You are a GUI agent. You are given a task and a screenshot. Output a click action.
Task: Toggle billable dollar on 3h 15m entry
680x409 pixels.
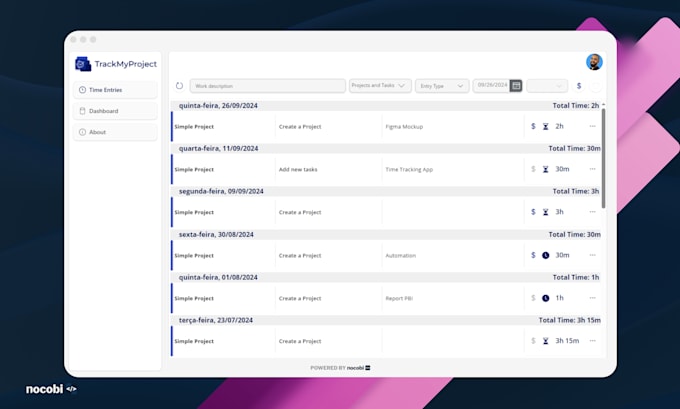point(533,341)
